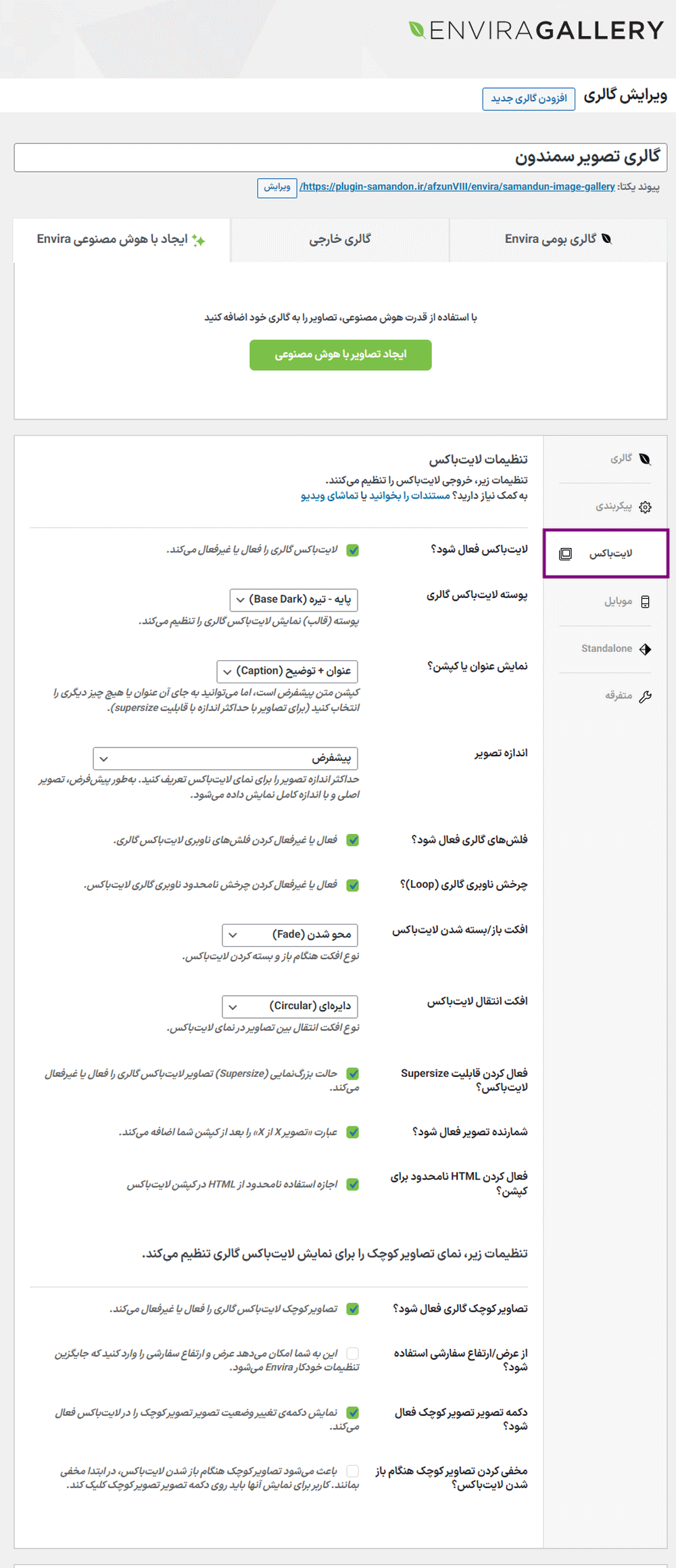Open the lightbox theme Base Dark dropdown
This screenshot has height=1568, width=676.
click(x=294, y=599)
